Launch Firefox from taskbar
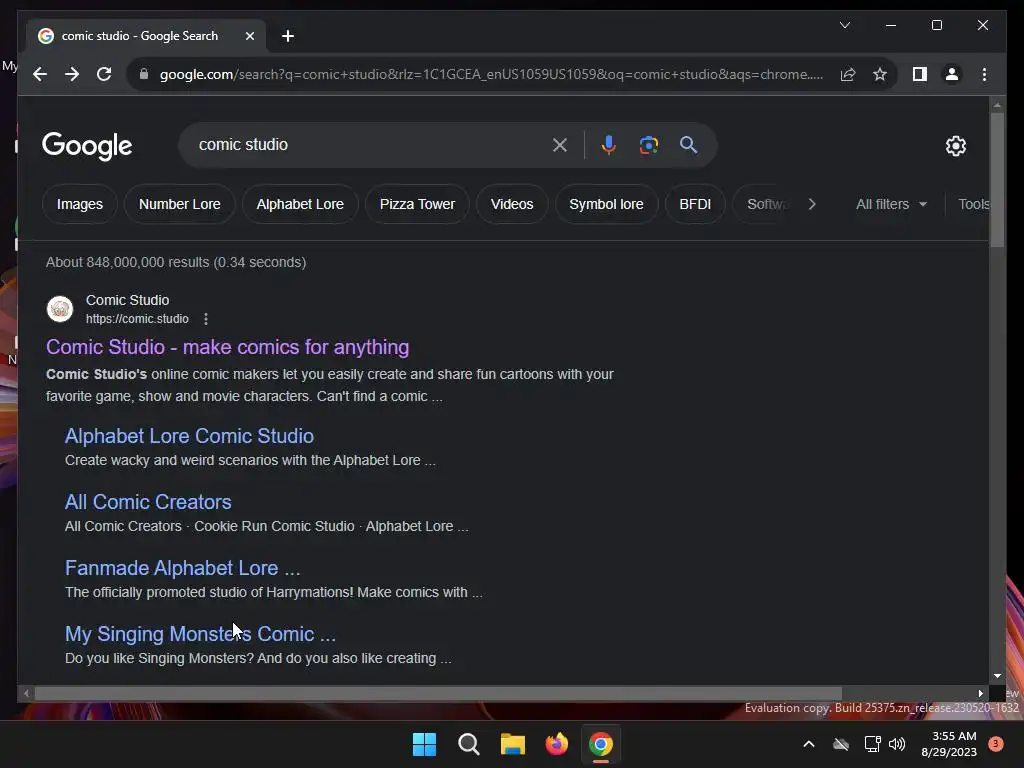The height and width of the screenshot is (768, 1024). [556, 744]
